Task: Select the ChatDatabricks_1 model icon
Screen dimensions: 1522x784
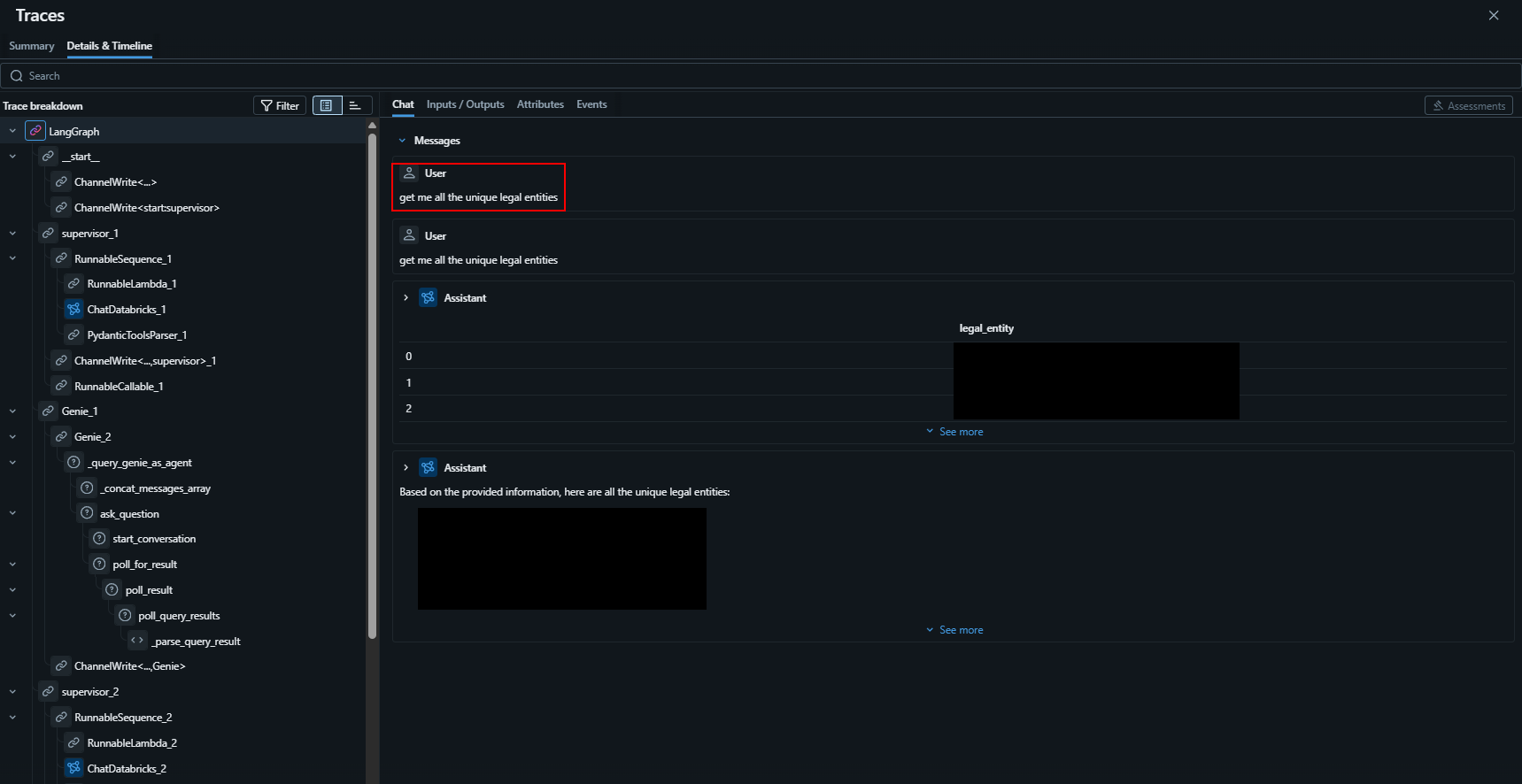Action: pos(74,309)
